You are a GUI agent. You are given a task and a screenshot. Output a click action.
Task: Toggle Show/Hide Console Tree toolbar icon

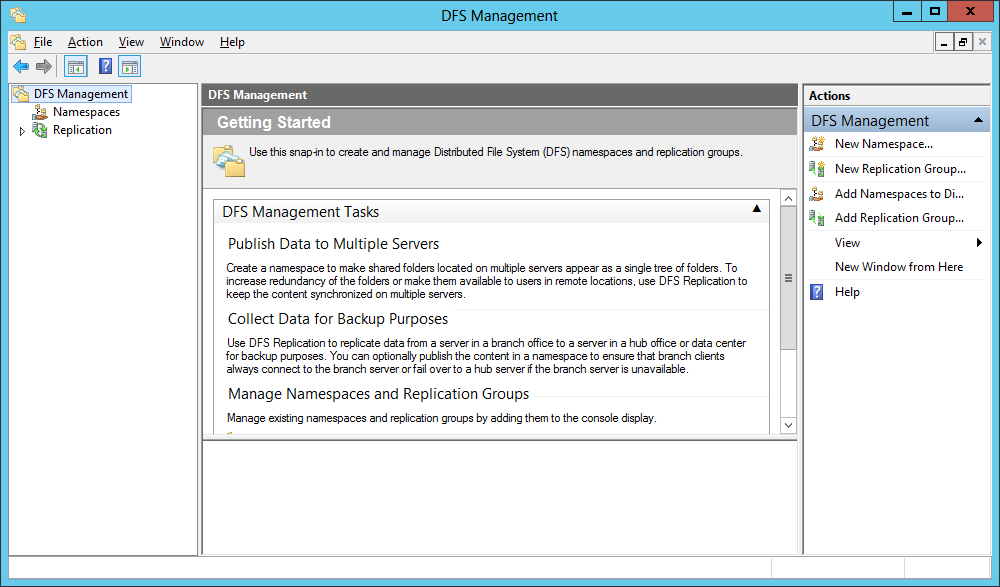[76, 66]
